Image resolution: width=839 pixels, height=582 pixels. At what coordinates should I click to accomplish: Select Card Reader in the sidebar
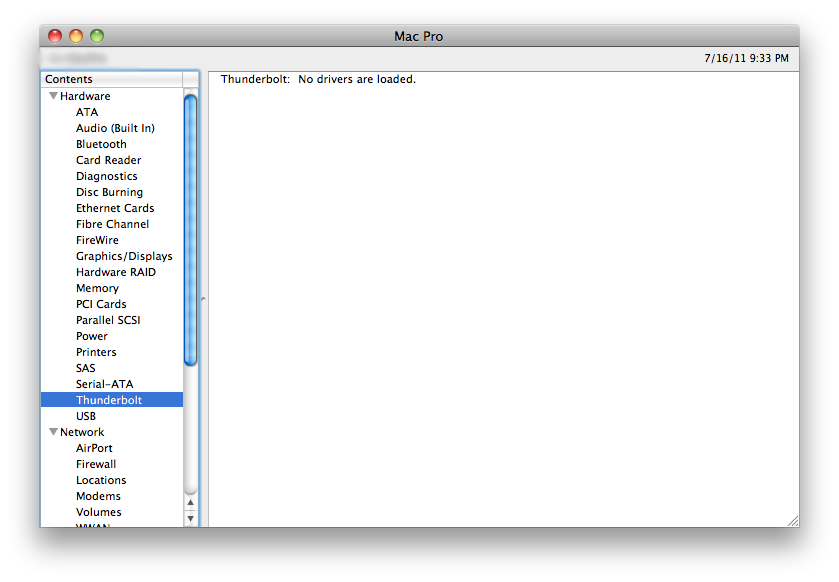[x=109, y=160]
